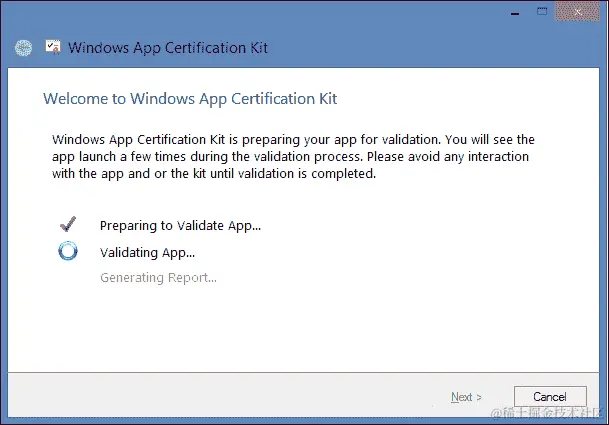Maximize the Certification Kit window
Image resolution: width=609 pixels, height=425 pixels.
point(542,12)
